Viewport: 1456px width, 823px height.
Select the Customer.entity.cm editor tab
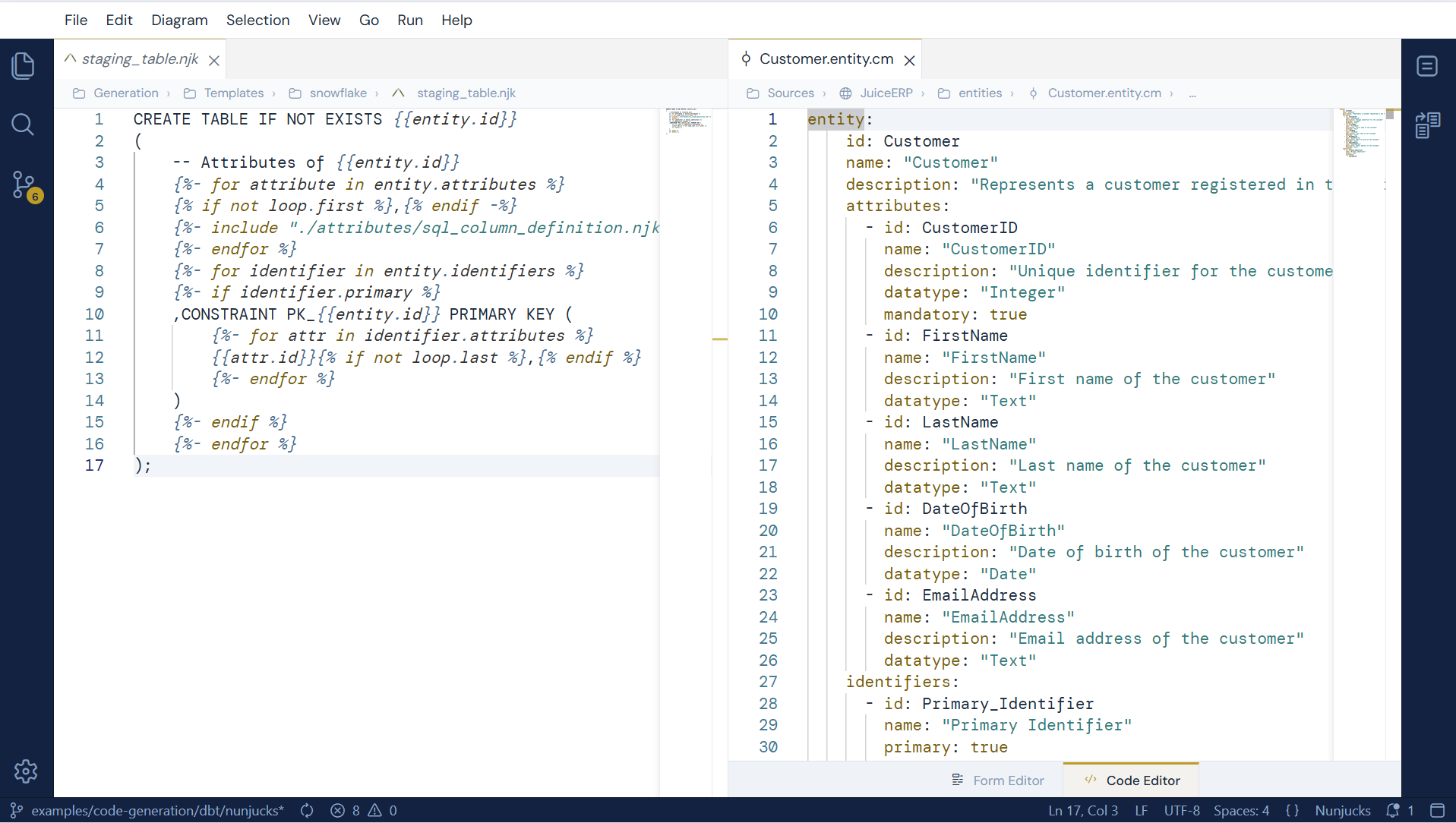tap(826, 58)
